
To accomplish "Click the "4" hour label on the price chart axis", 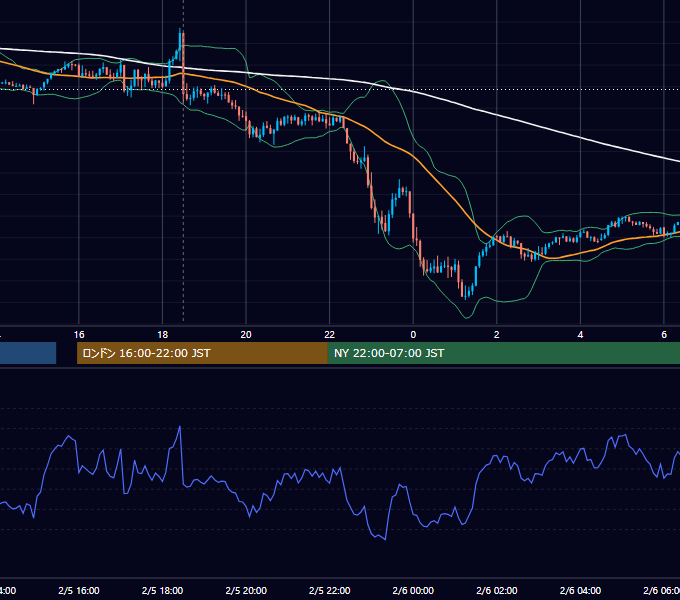I will pos(580,335).
